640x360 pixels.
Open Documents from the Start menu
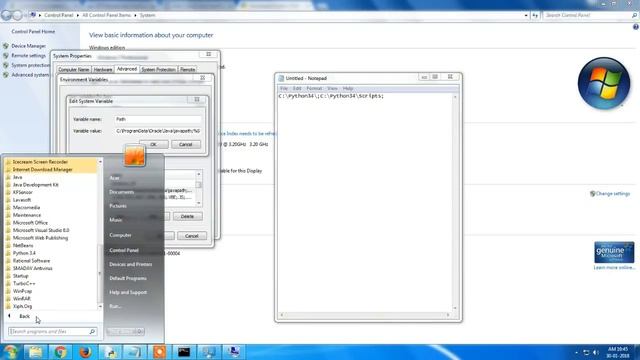[122, 192]
